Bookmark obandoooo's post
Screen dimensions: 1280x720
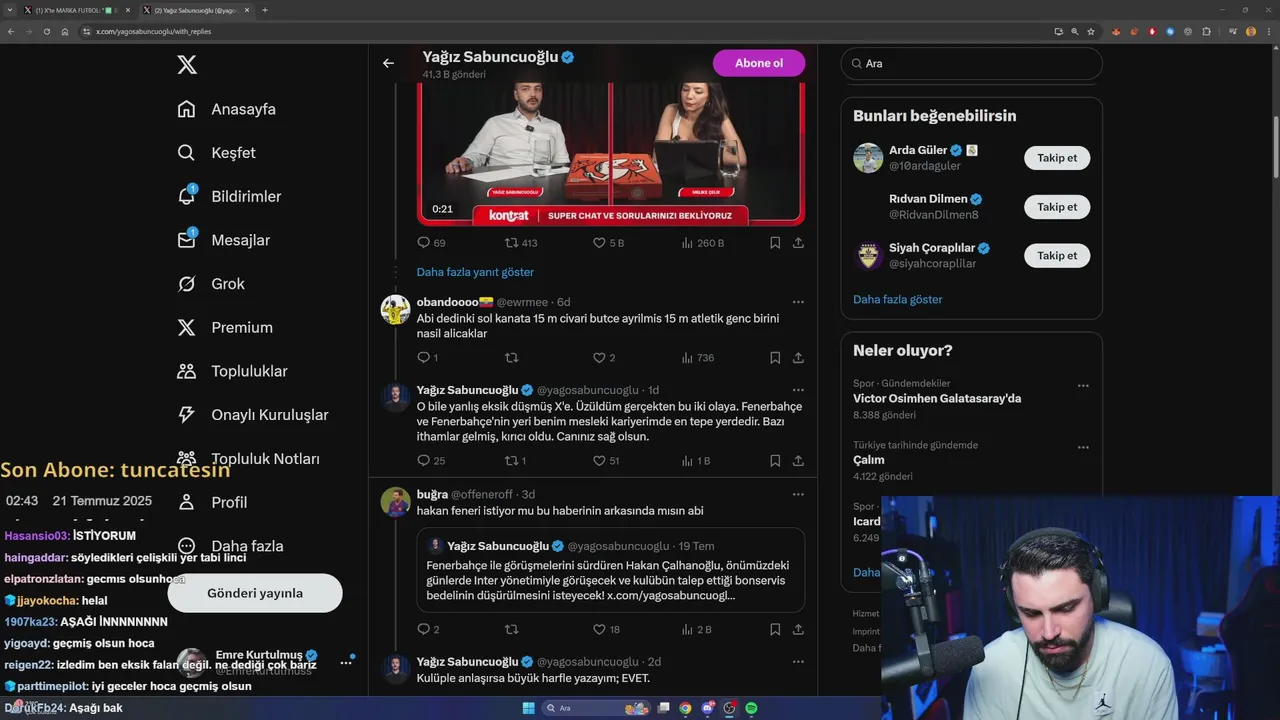[775, 358]
